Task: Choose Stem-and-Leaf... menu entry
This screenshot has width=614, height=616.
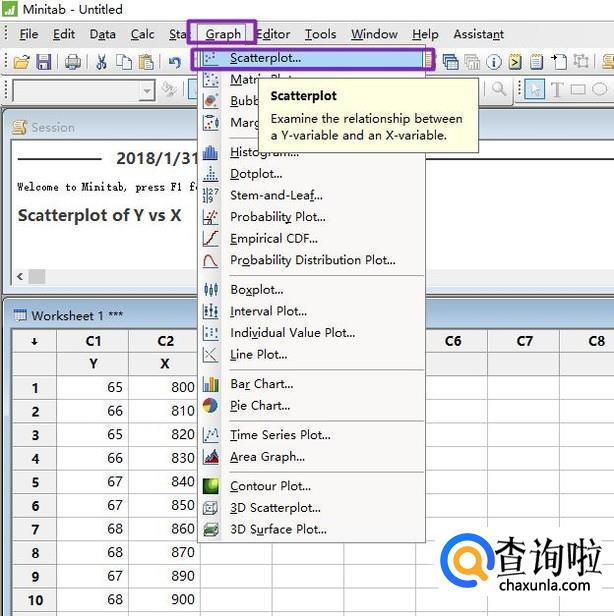Action: tap(313, 195)
